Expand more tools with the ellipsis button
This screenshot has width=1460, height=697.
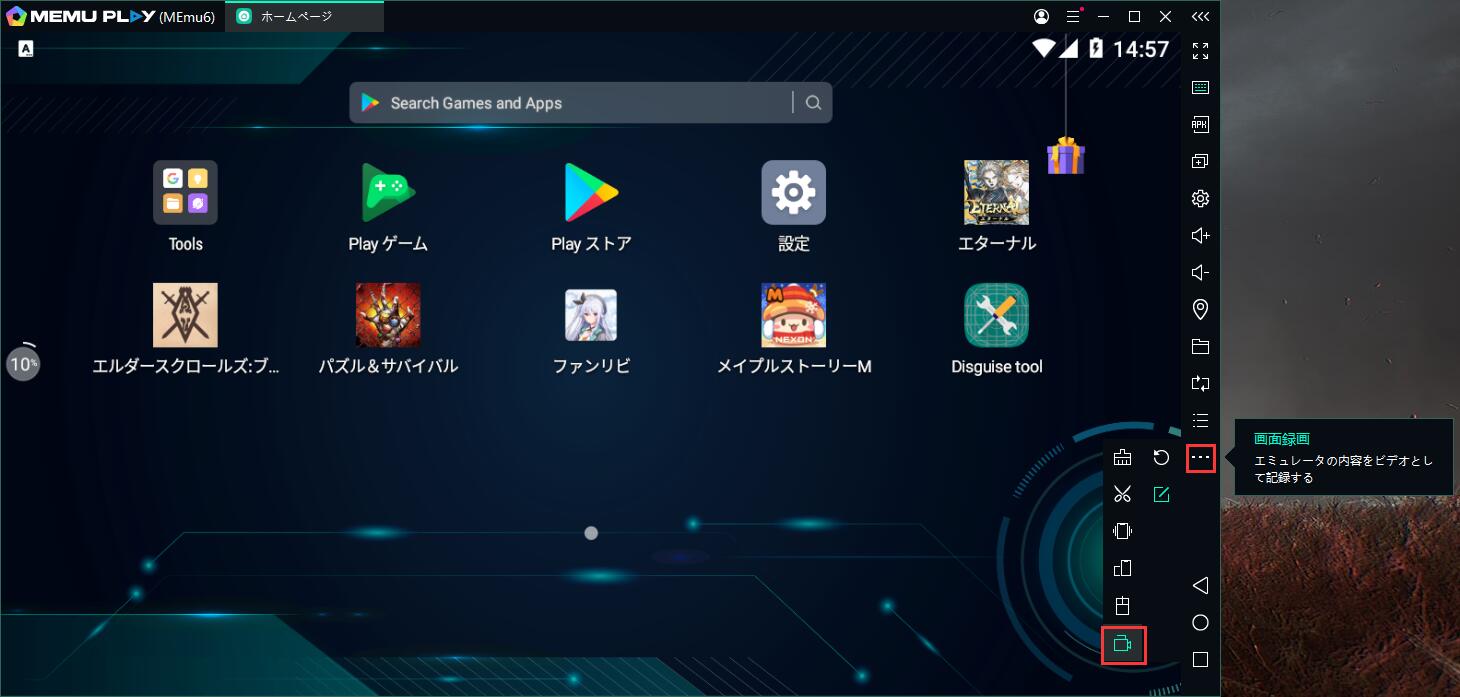click(1199, 457)
